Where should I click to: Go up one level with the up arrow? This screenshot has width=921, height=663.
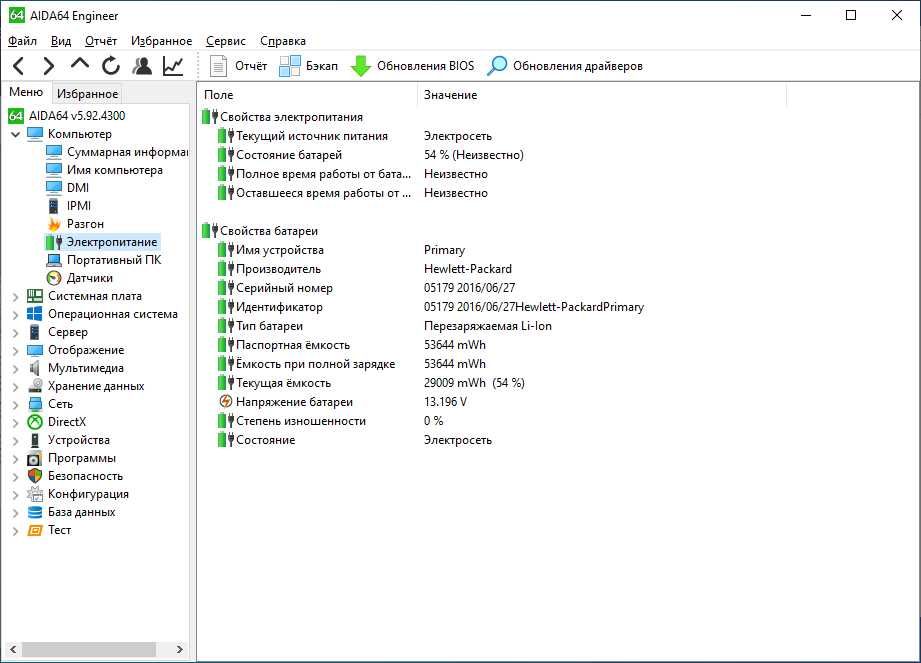click(x=80, y=65)
